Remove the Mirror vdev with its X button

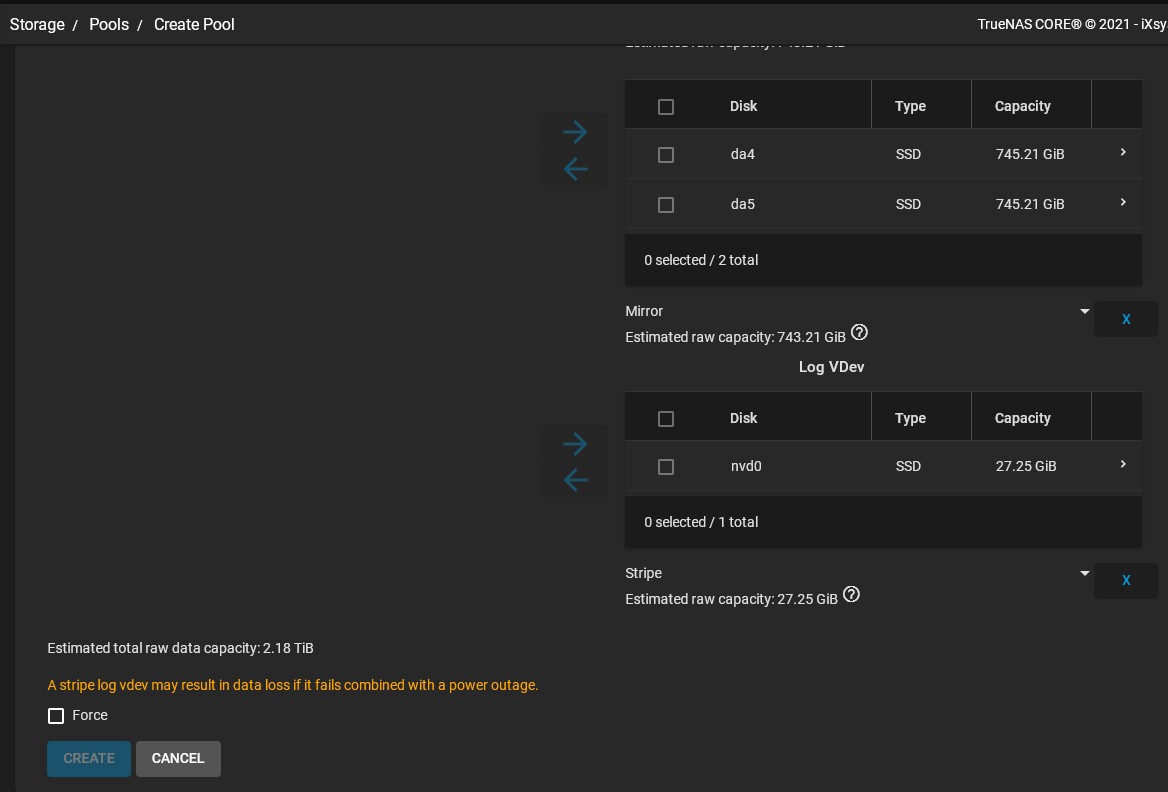(x=1126, y=319)
